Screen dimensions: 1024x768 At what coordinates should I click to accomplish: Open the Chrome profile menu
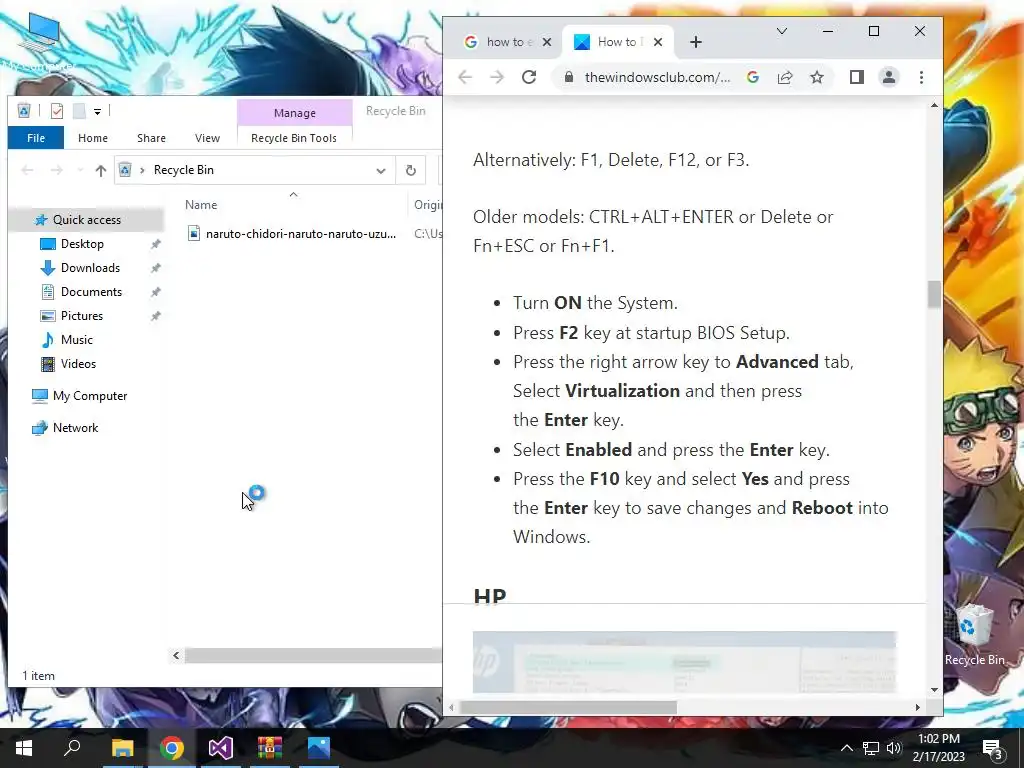889,77
